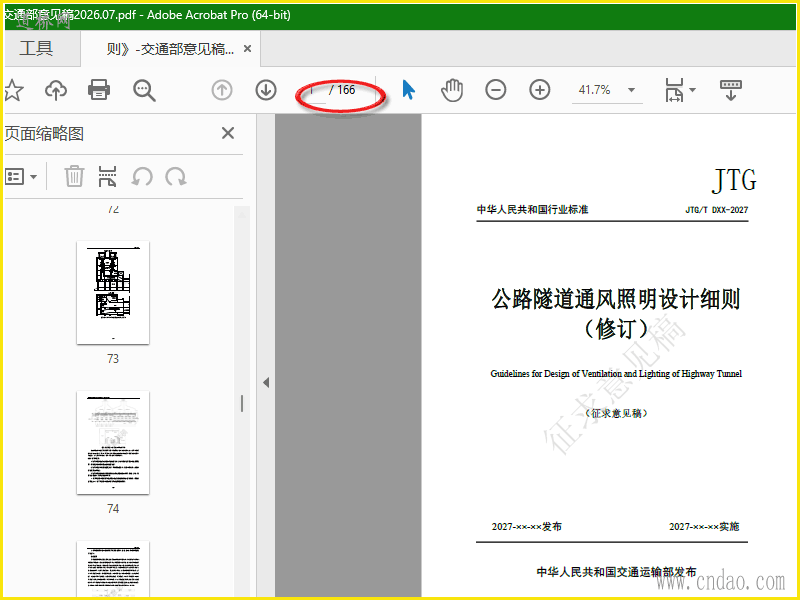Click the 2027-××-××发布 date text
800x600 pixels.
pyautogui.click(x=527, y=527)
